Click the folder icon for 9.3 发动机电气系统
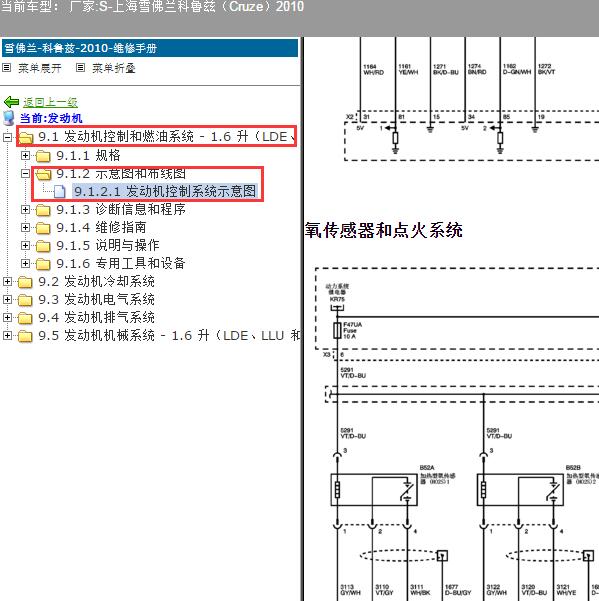This screenshot has width=599, height=601. coord(25,300)
